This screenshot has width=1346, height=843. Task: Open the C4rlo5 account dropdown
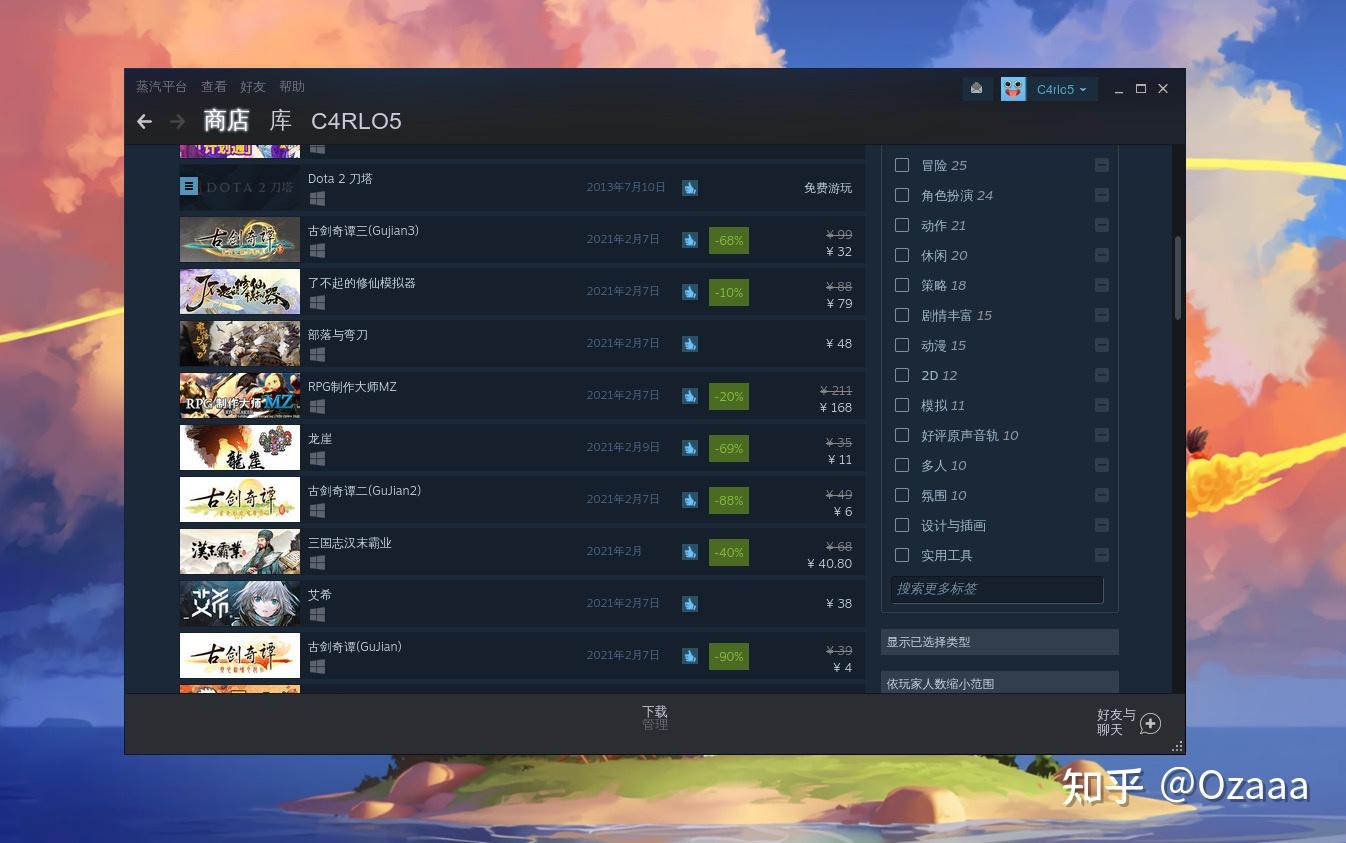(1062, 89)
